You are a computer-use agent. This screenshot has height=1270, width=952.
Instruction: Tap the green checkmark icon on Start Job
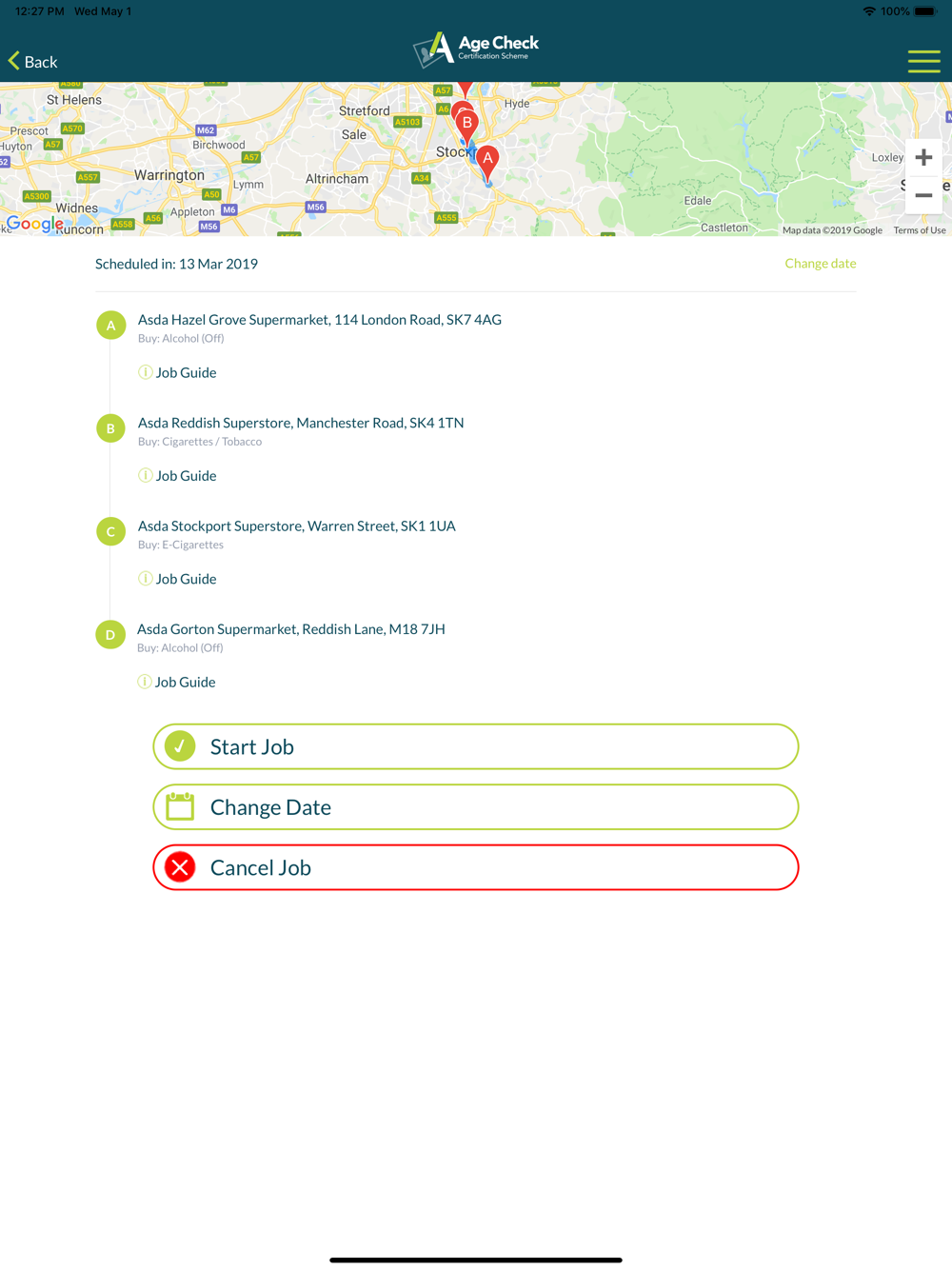[180, 746]
